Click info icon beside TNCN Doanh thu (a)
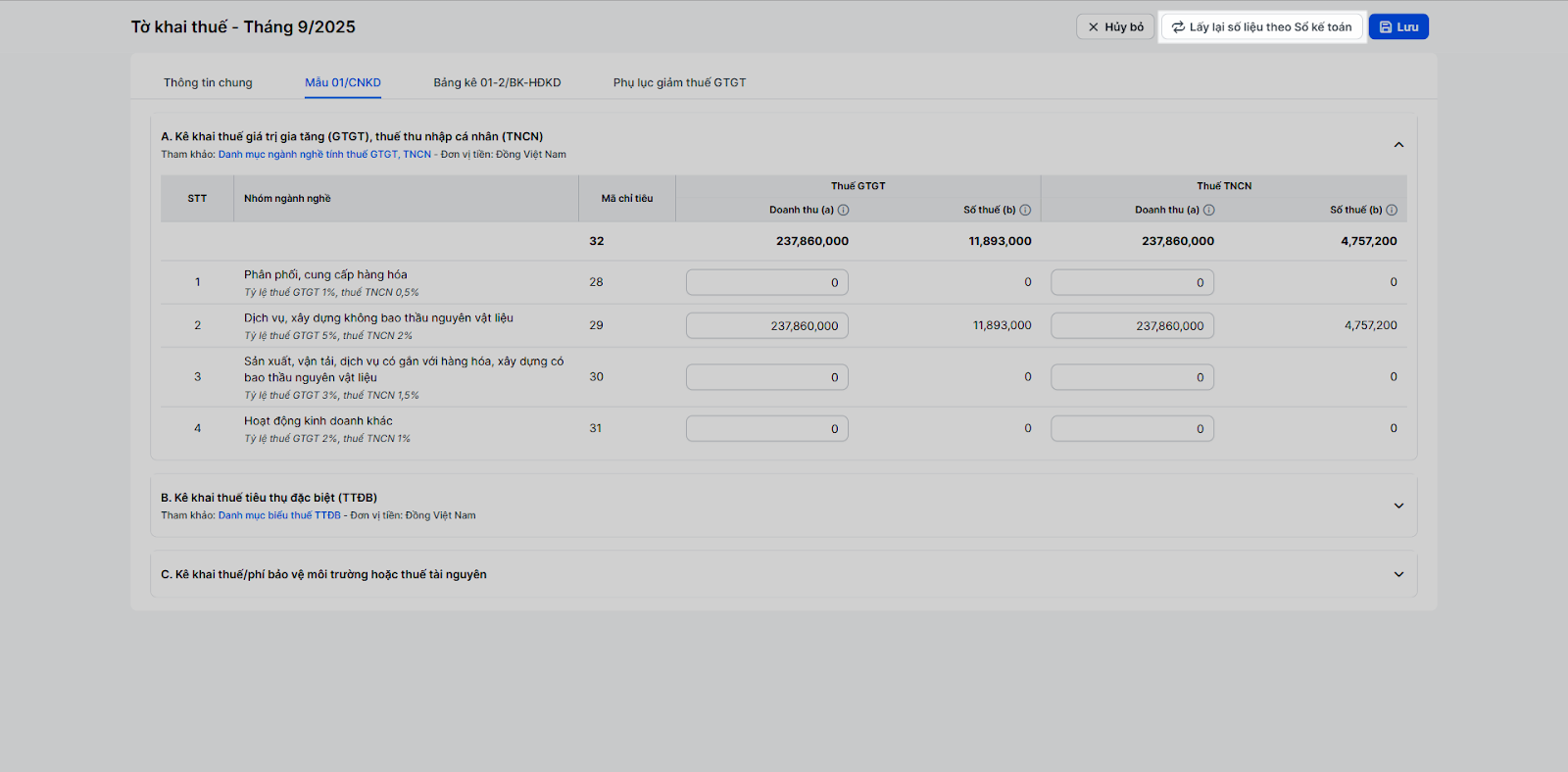Viewport: 1568px width, 772px height. click(x=1209, y=210)
